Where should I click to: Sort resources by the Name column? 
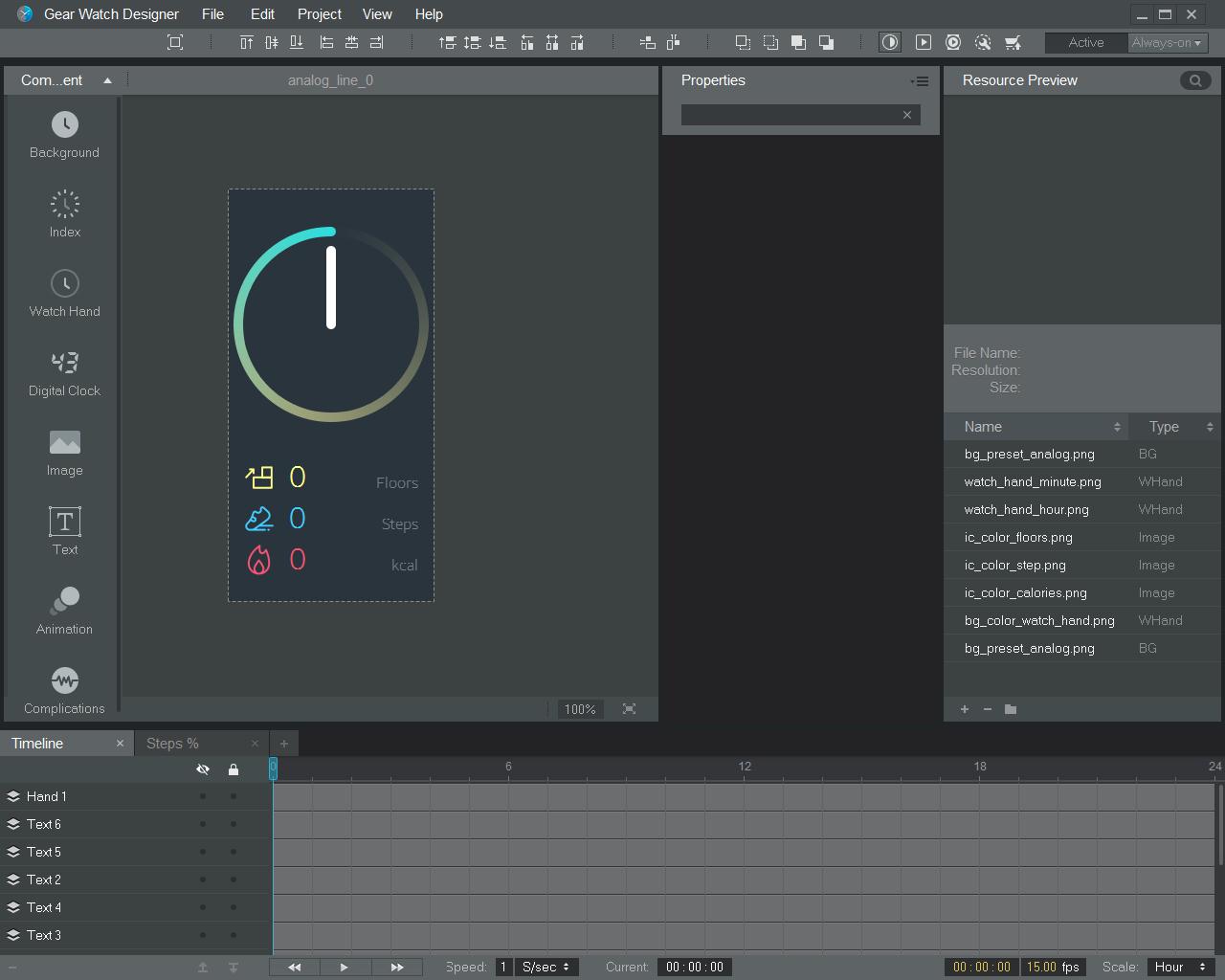[1036, 427]
